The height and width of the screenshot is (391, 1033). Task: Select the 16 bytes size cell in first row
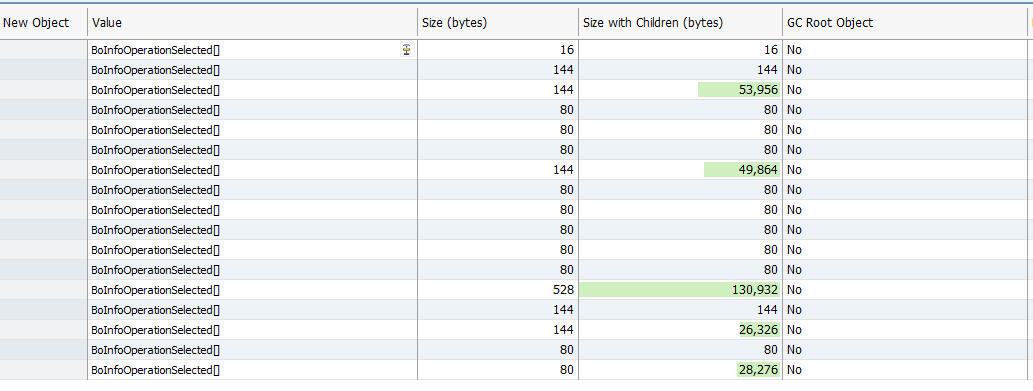(498, 49)
